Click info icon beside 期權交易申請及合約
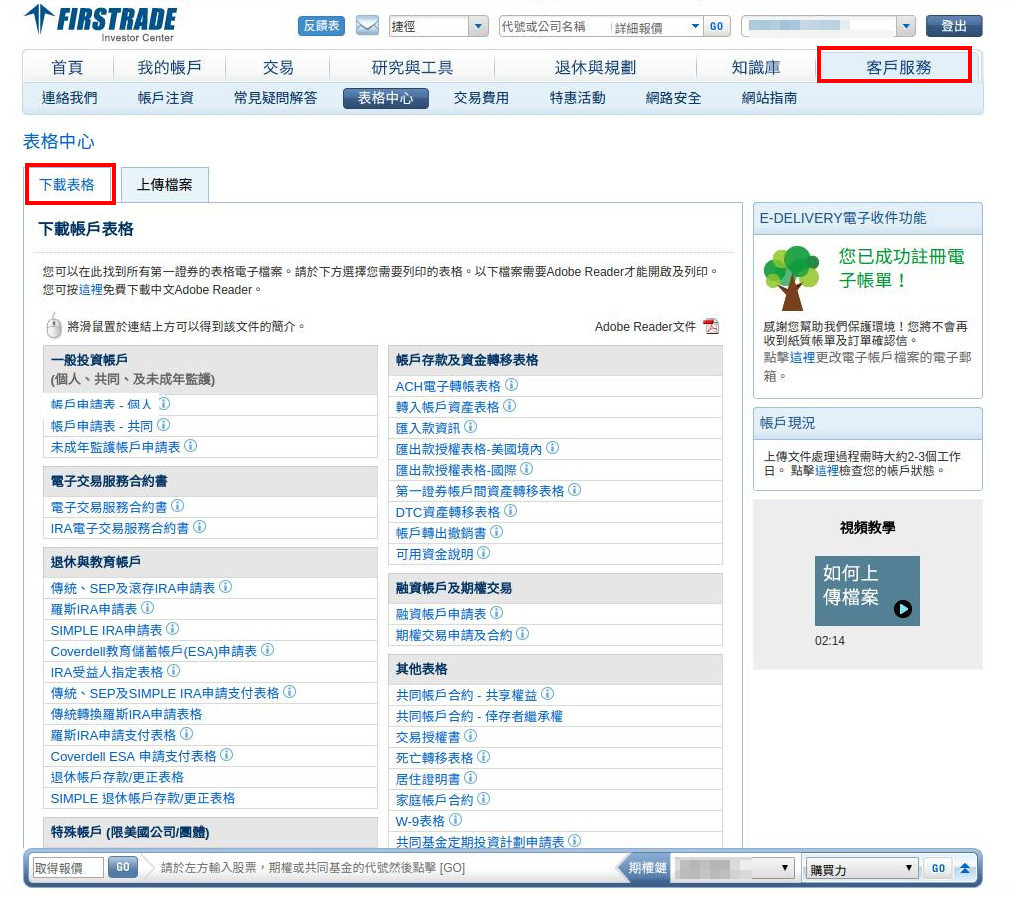Viewport: 1017px width, 897px height. (x=523, y=634)
